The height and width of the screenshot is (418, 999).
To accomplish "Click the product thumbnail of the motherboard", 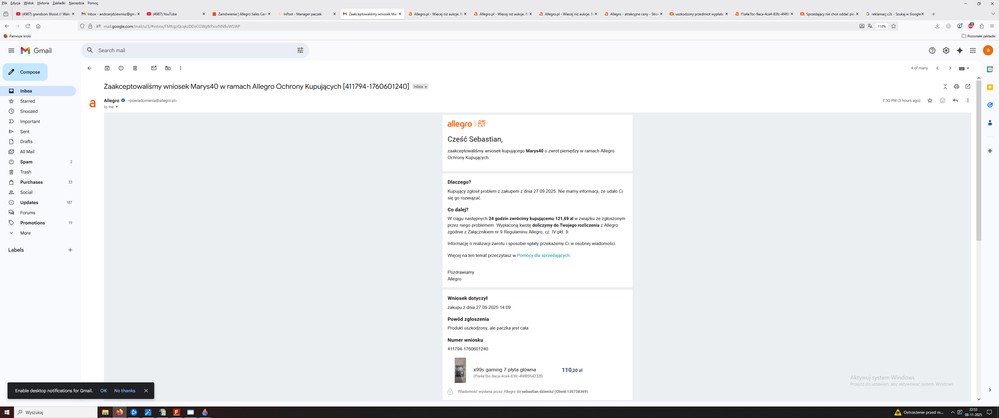I will pyautogui.click(x=460, y=370).
